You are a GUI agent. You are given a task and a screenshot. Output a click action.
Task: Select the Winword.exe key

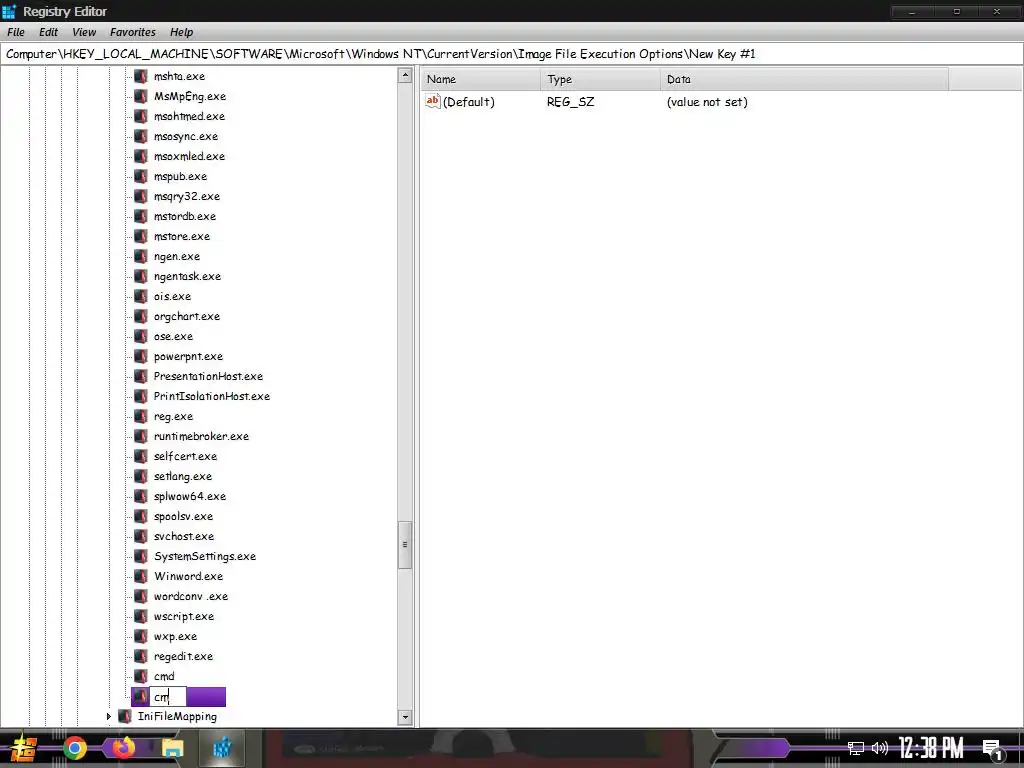(x=188, y=577)
